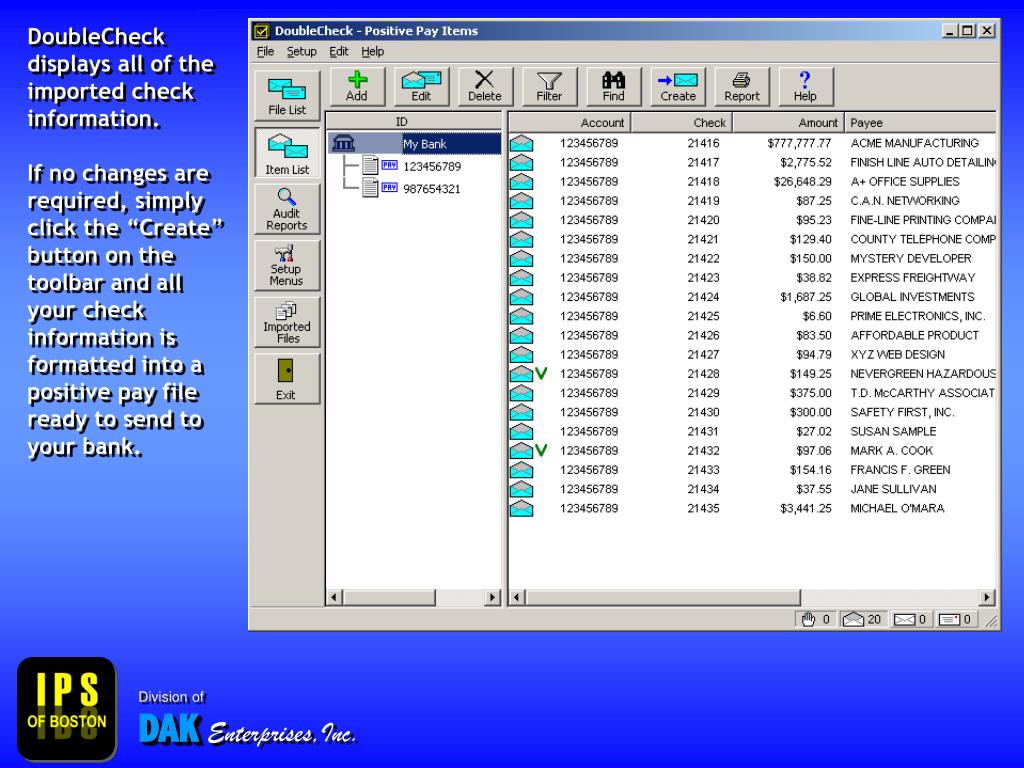Select the My Bank tree node
Image resolution: width=1024 pixels, height=768 pixels.
point(424,144)
